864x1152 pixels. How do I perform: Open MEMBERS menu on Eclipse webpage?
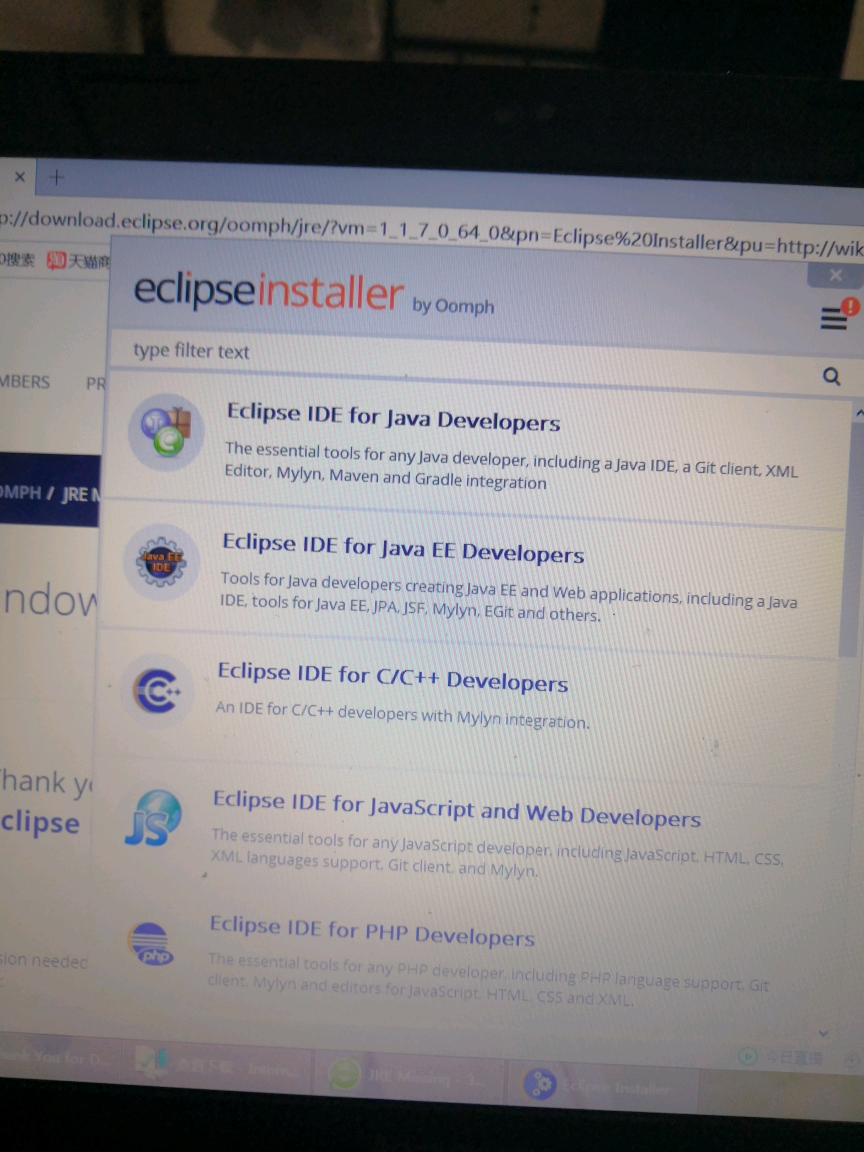coord(24,382)
